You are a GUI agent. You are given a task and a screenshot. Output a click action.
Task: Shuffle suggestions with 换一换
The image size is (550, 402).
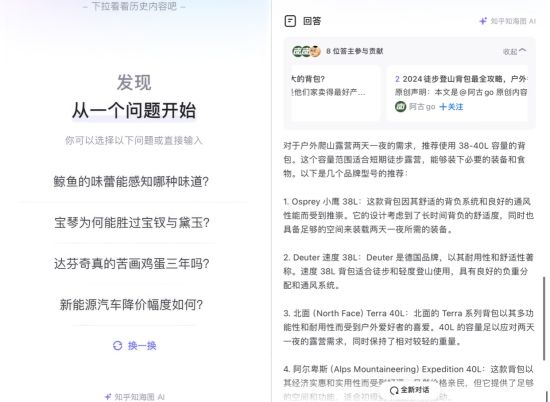point(135,346)
